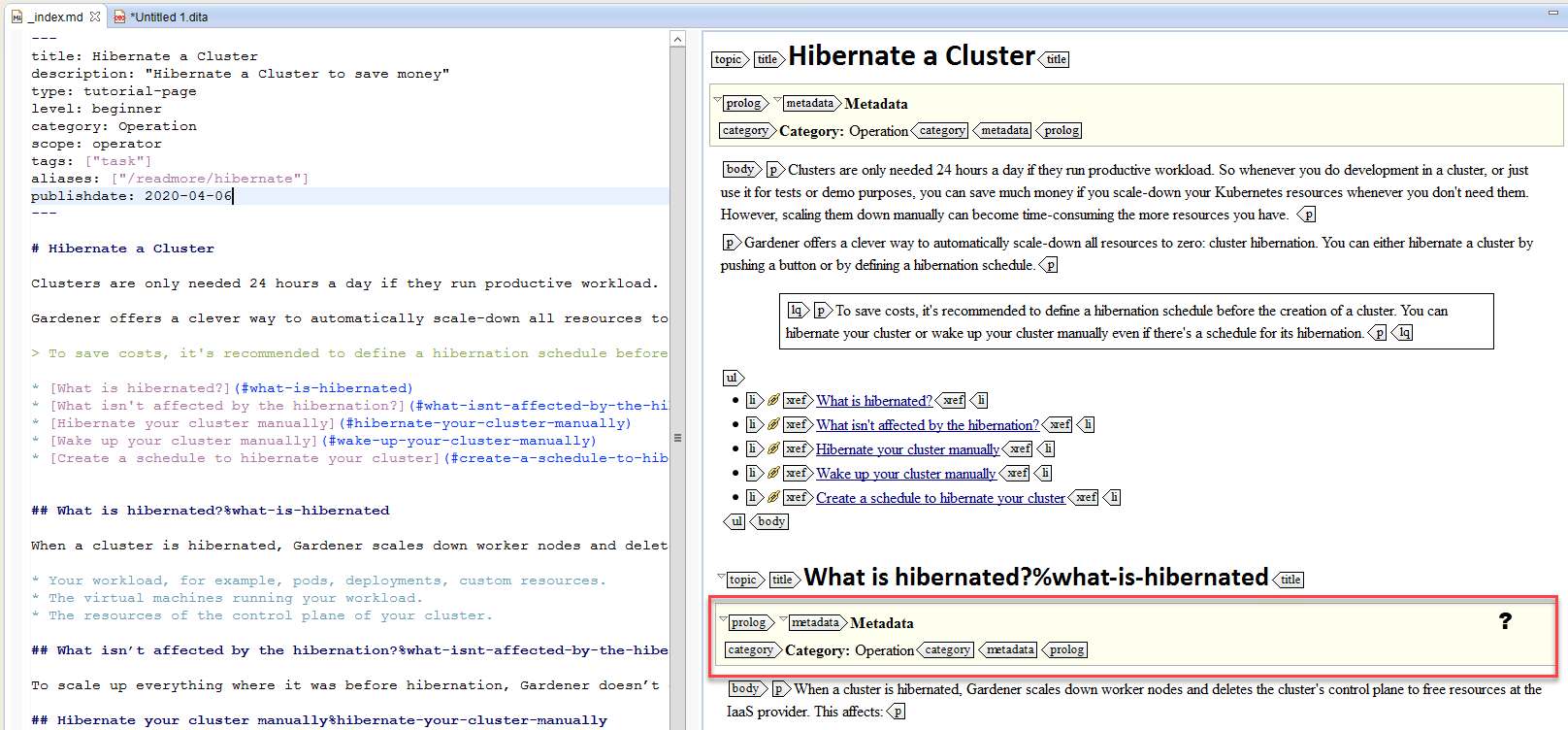The image size is (1568, 730).
Task: Select the second closing prolog tag
Action: pos(1064,649)
